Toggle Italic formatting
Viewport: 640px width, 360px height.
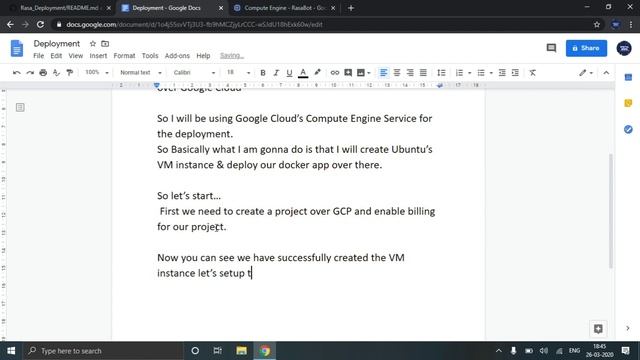pyautogui.click(x=276, y=73)
